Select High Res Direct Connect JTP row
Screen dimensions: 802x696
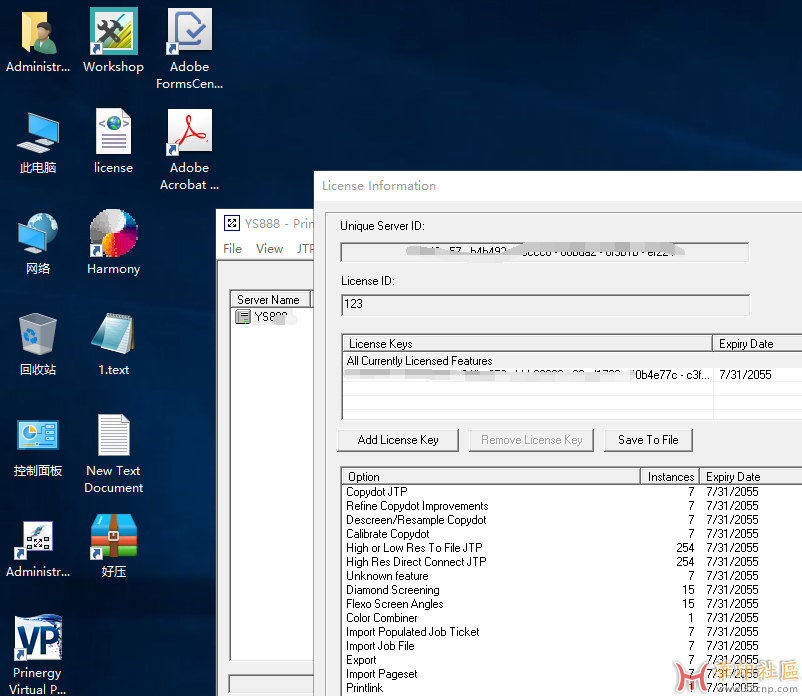pos(572,562)
